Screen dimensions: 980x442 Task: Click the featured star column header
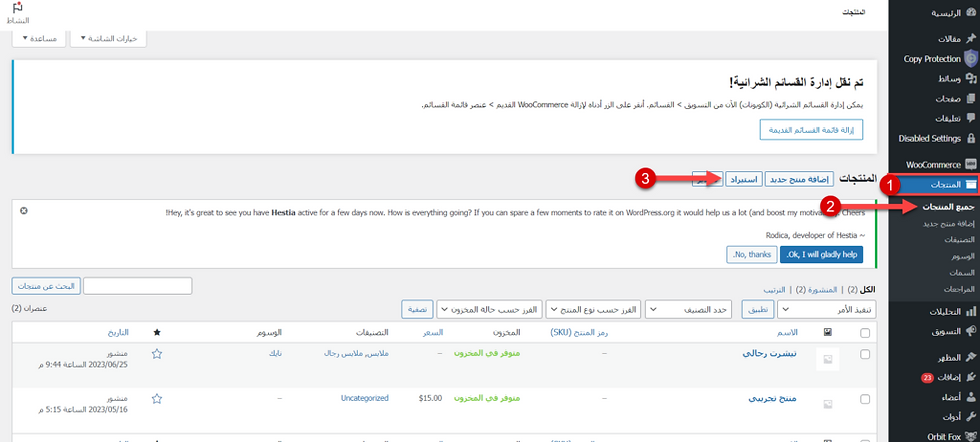(x=157, y=333)
